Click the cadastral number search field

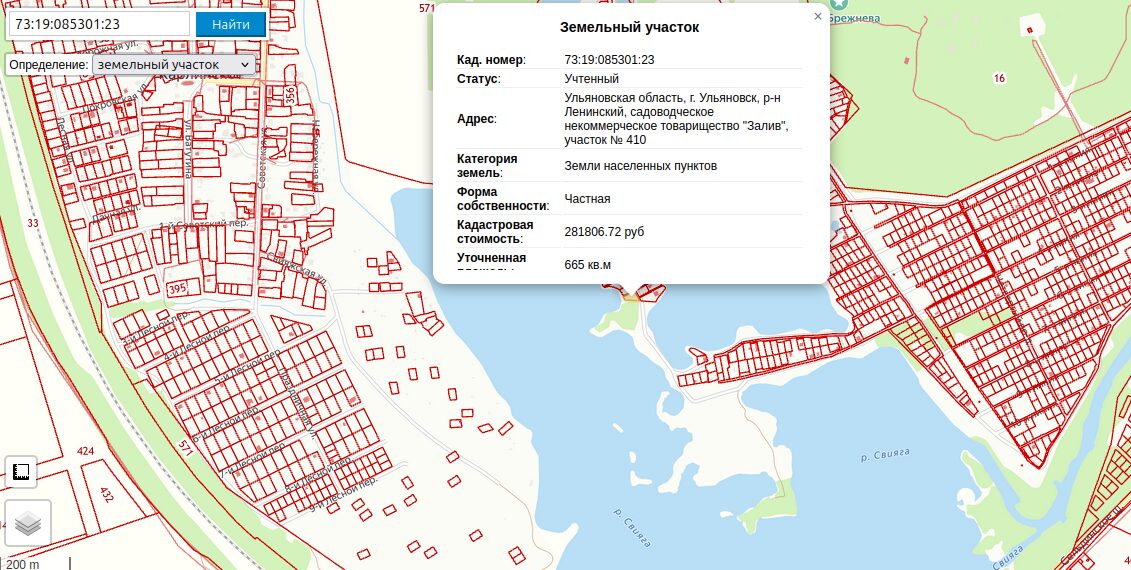pyautogui.click(x=98, y=24)
